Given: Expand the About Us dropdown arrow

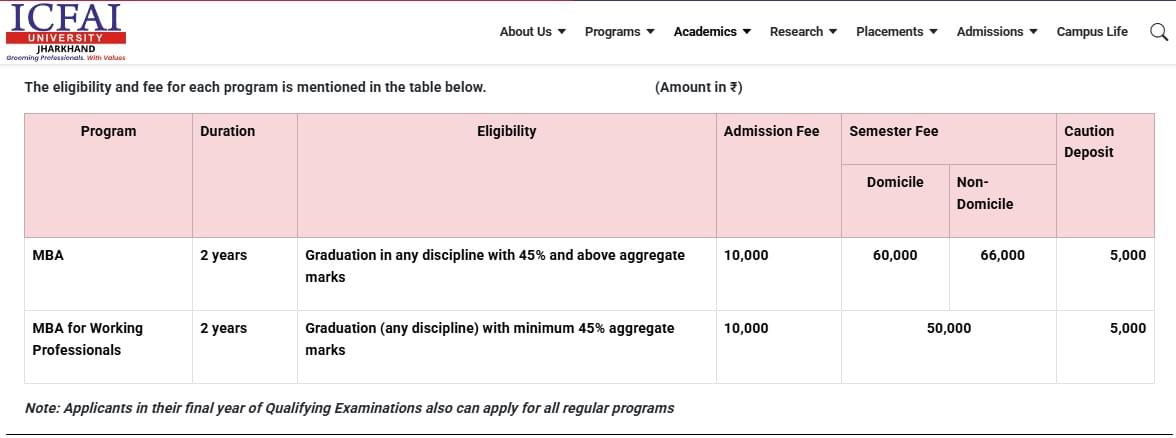Looking at the screenshot, I should point(562,32).
